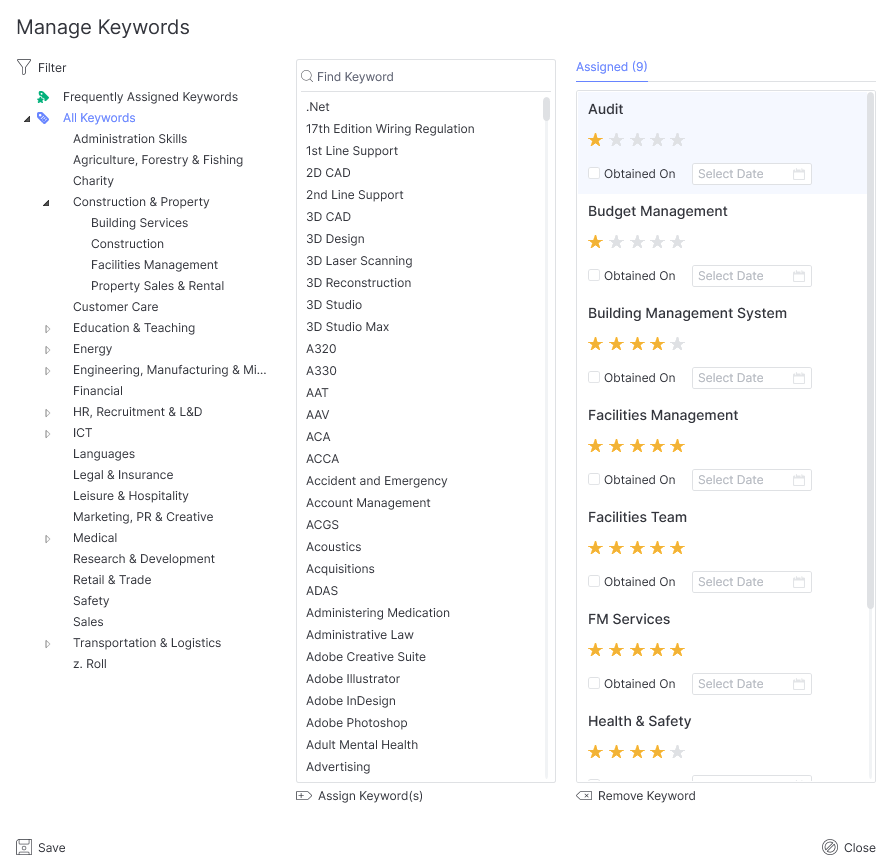
Task: Click the Find Keyword search field
Action: pos(430,76)
